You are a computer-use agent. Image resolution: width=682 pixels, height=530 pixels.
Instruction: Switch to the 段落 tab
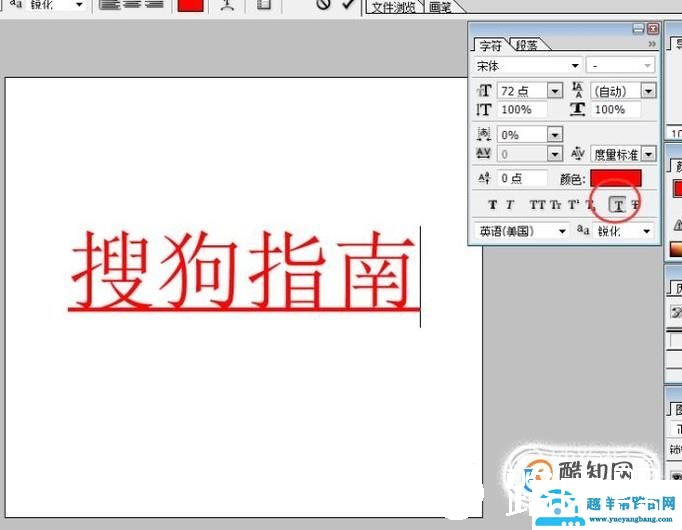click(x=527, y=45)
